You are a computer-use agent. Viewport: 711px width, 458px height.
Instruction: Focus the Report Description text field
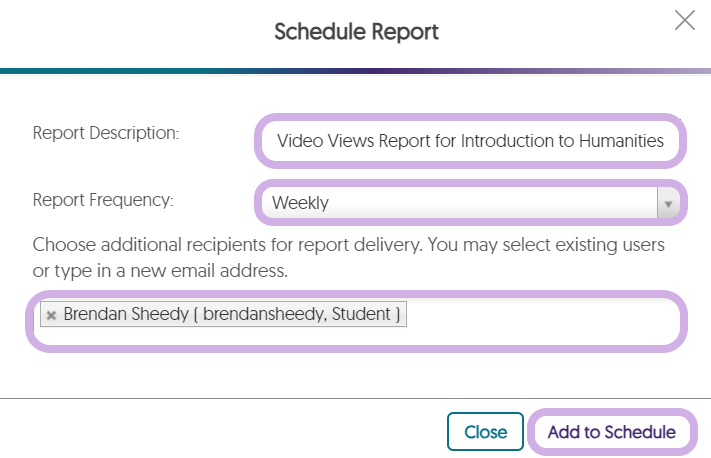pyautogui.click(x=470, y=141)
